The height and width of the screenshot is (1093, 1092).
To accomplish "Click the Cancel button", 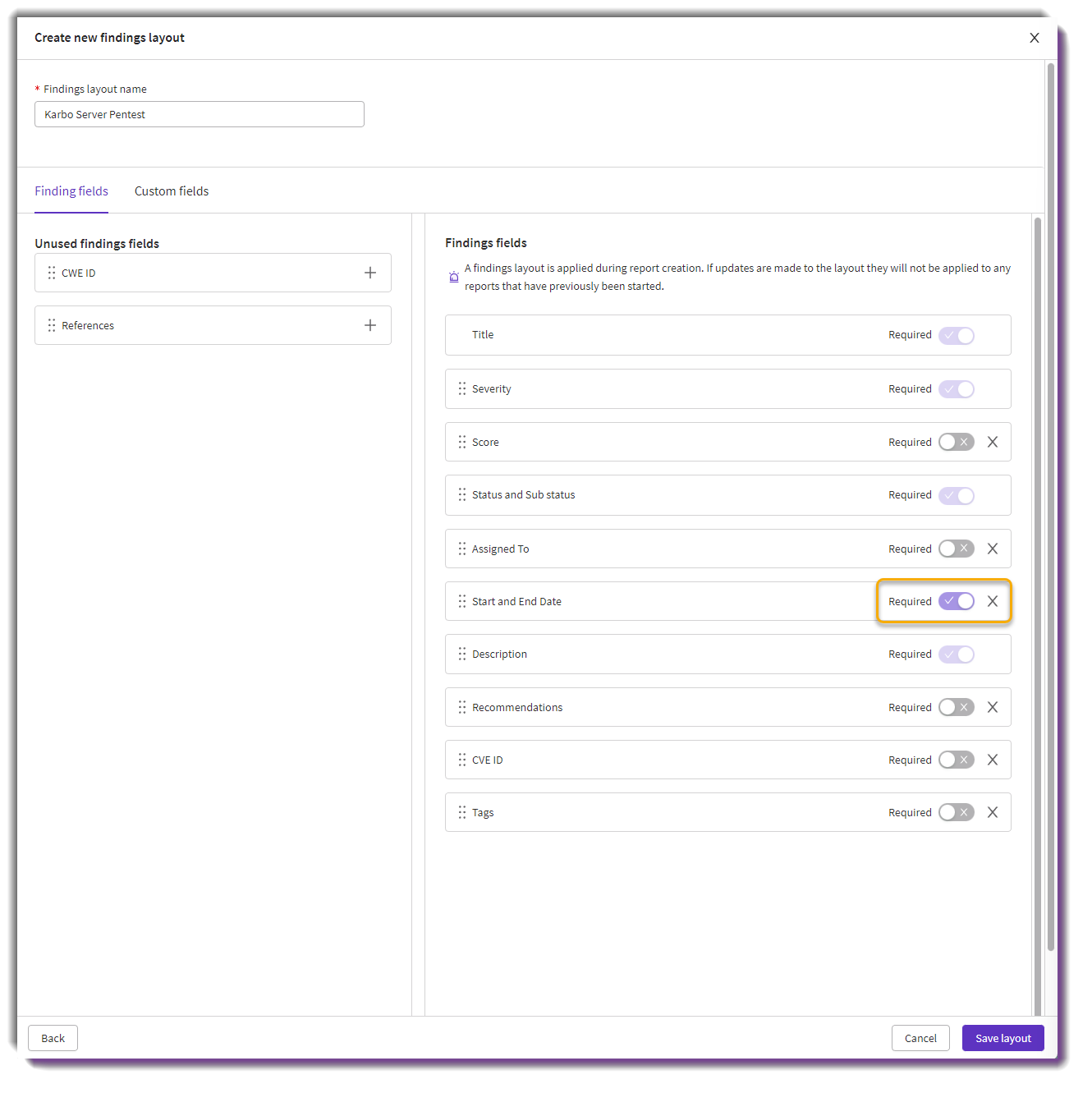I will [x=920, y=1038].
